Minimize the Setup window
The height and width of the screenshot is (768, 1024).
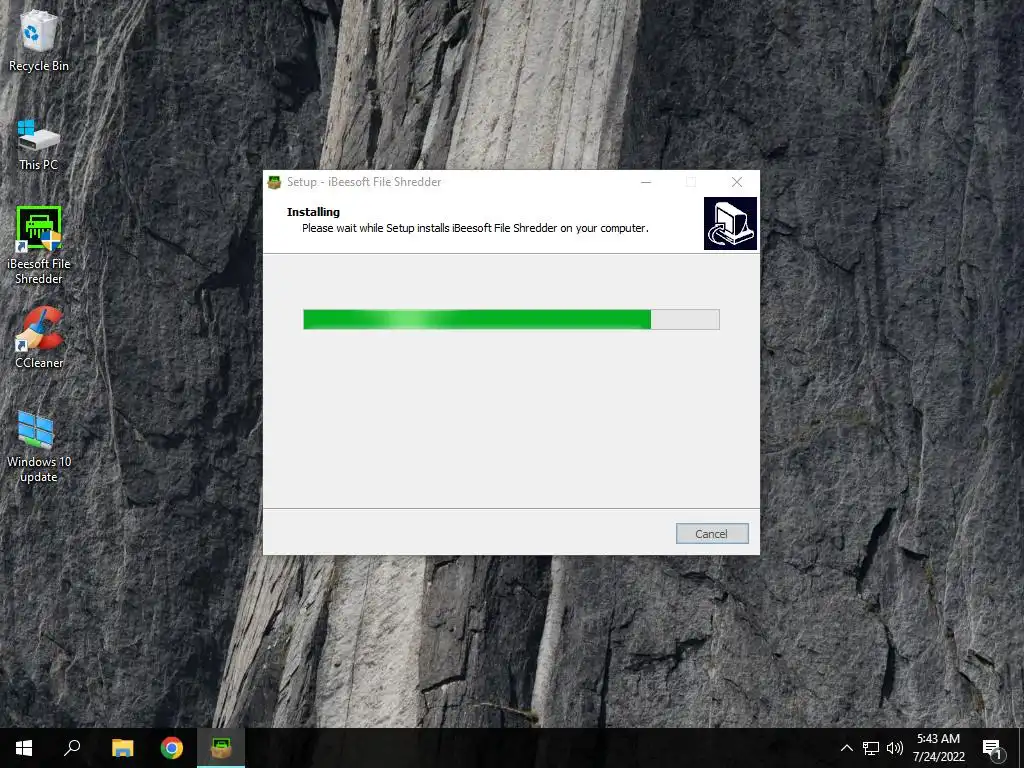[646, 182]
